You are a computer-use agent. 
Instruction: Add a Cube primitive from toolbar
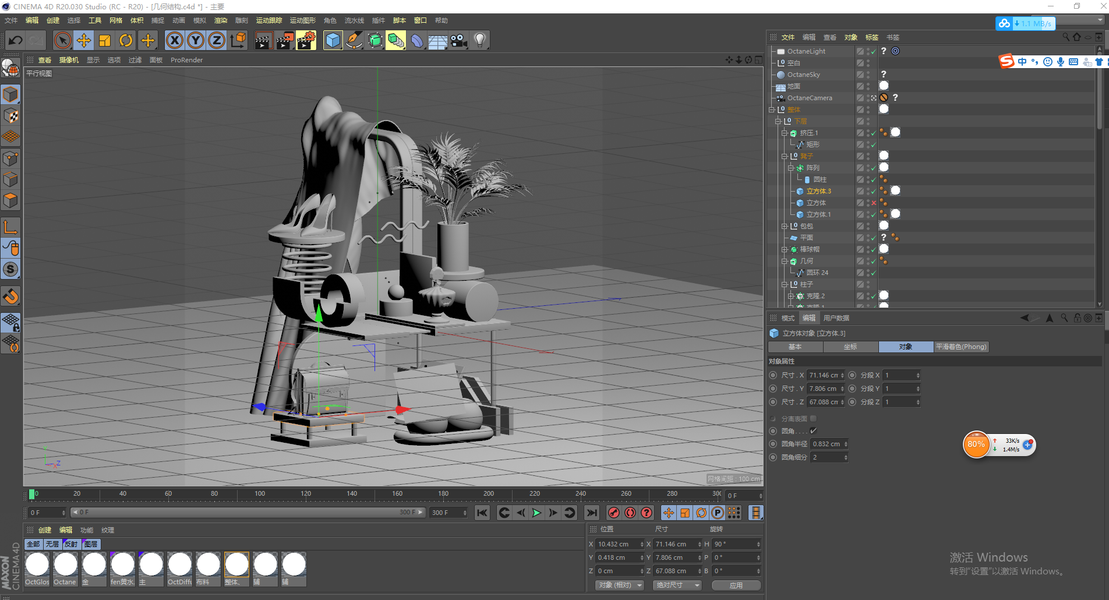[332, 40]
